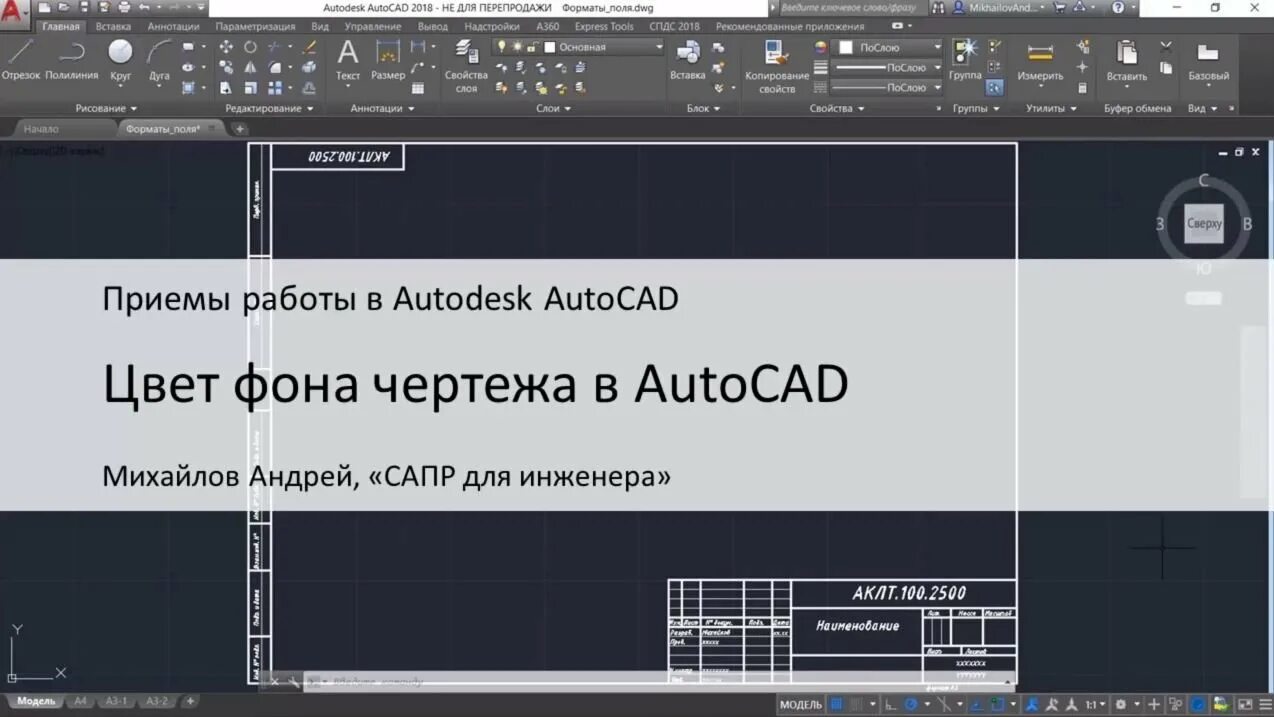The height and width of the screenshot is (717, 1274).
Task: Click the Cut scissors icon in Буфер обмена
Action: coord(1166,47)
